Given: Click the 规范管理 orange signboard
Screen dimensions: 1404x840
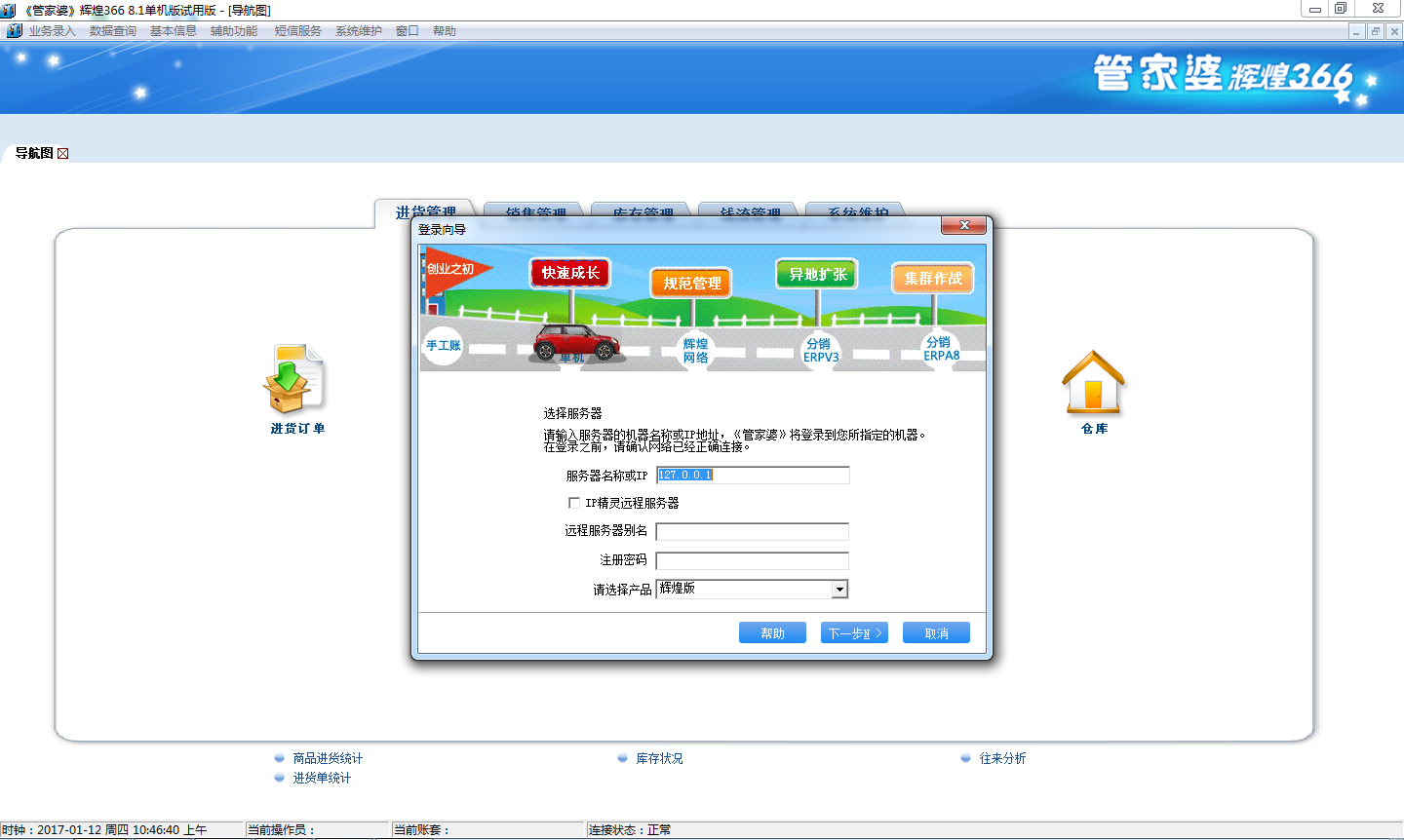Looking at the screenshot, I should [692, 284].
